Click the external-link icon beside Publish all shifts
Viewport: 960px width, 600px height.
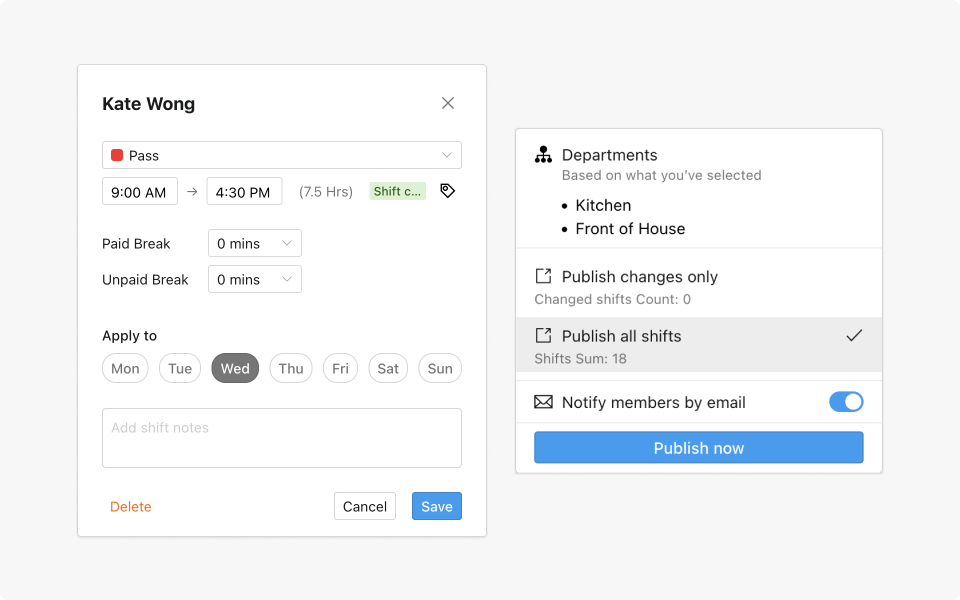[543, 335]
